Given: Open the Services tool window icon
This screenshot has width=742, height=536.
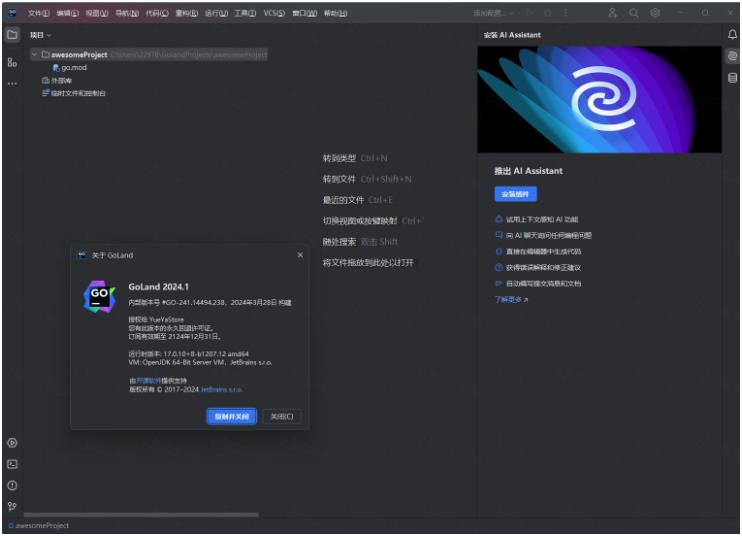Looking at the screenshot, I should [x=12, y=443].
